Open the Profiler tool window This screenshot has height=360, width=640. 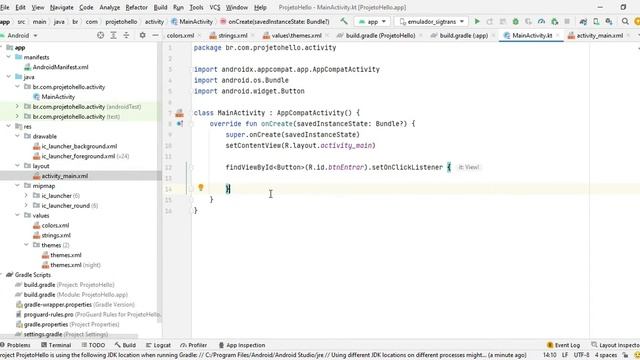[x=193, y=345]
